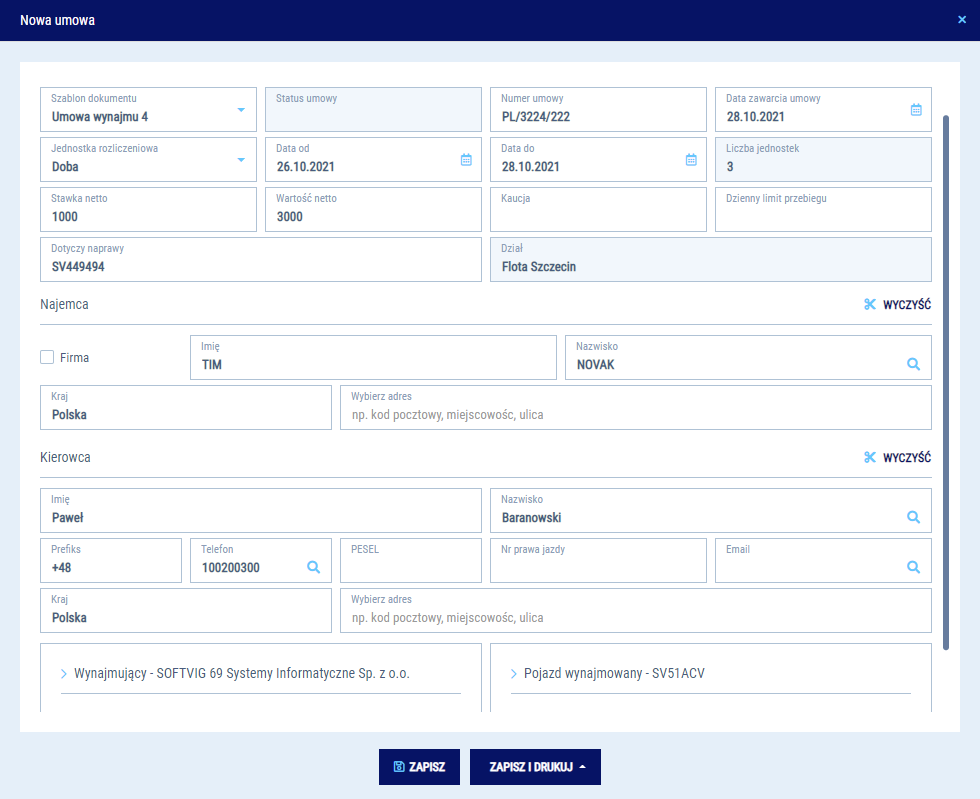
Task: Open calendar for Data zawarcia umowy
Action: (915, 110)
